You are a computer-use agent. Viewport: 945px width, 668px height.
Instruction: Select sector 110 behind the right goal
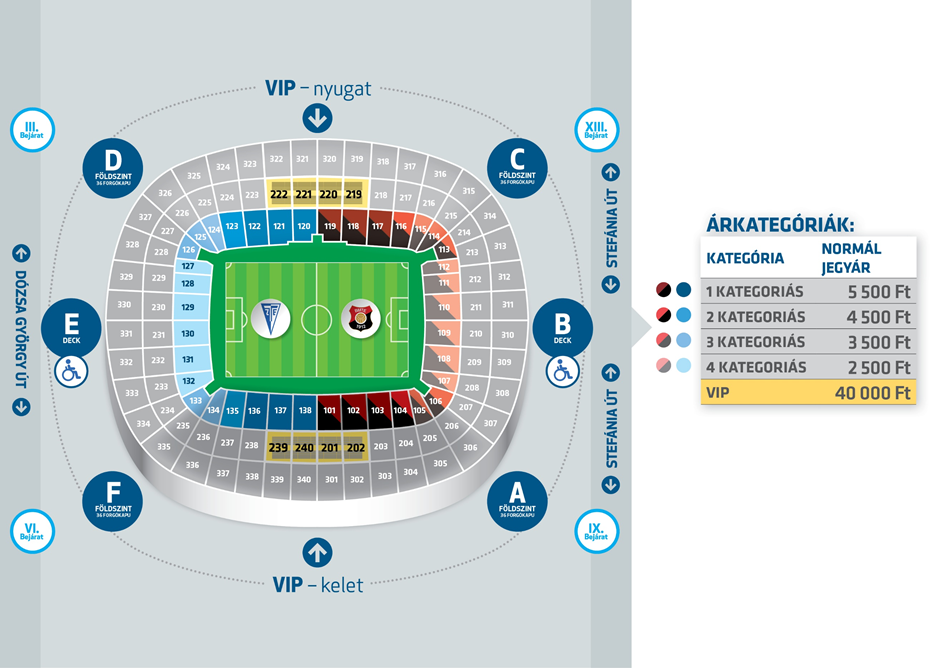pos(442,307)
